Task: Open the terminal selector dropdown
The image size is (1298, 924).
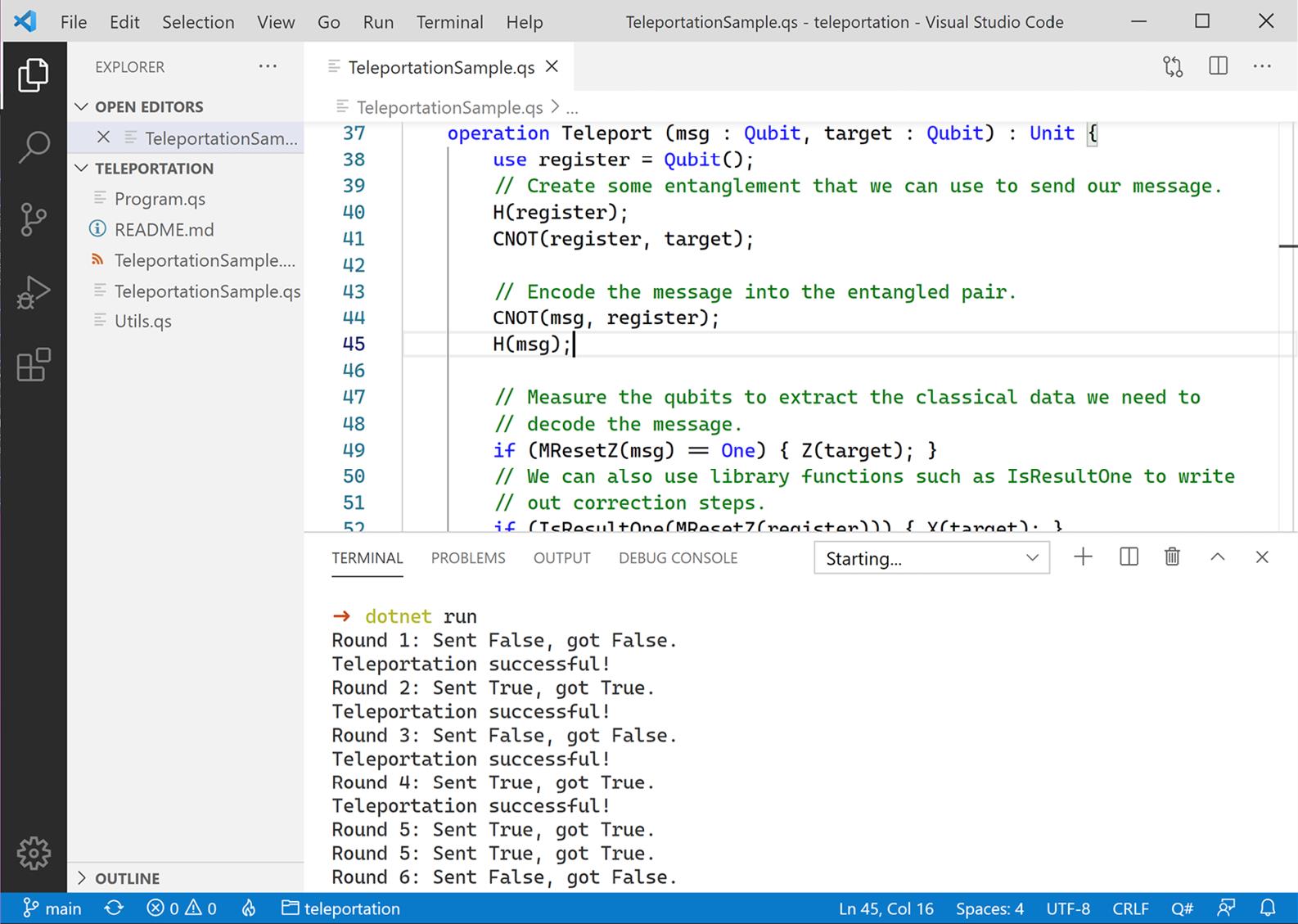Action: (931, 558)
